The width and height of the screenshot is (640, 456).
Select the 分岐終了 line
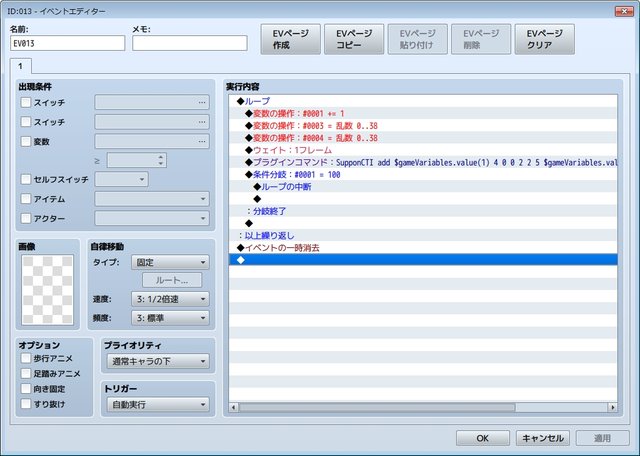coord(423,211)
